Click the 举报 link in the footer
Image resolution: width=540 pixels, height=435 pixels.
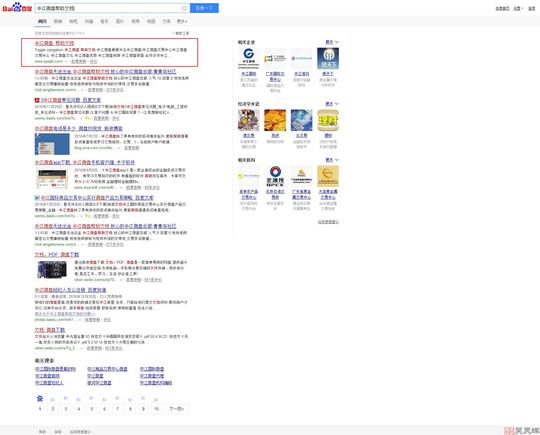[x=58, y=432]
